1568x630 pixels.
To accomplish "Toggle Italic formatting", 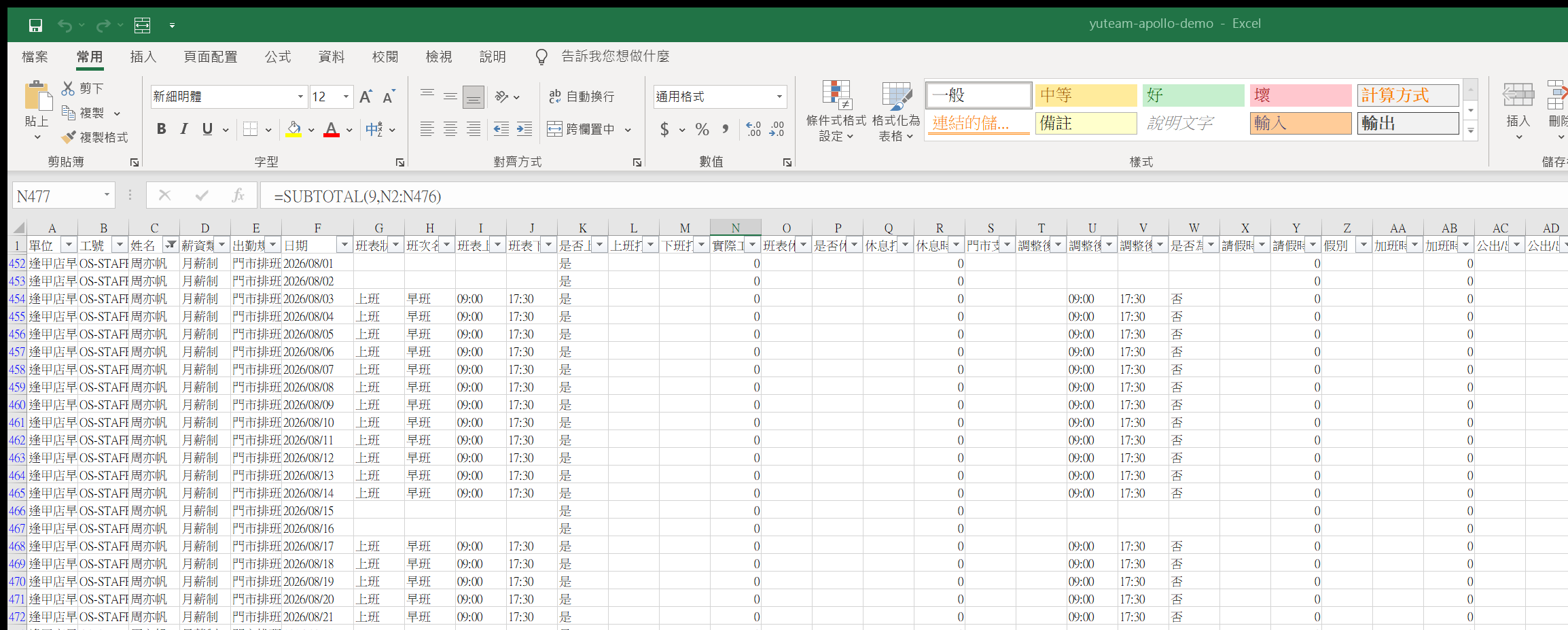I will (184, 129).
